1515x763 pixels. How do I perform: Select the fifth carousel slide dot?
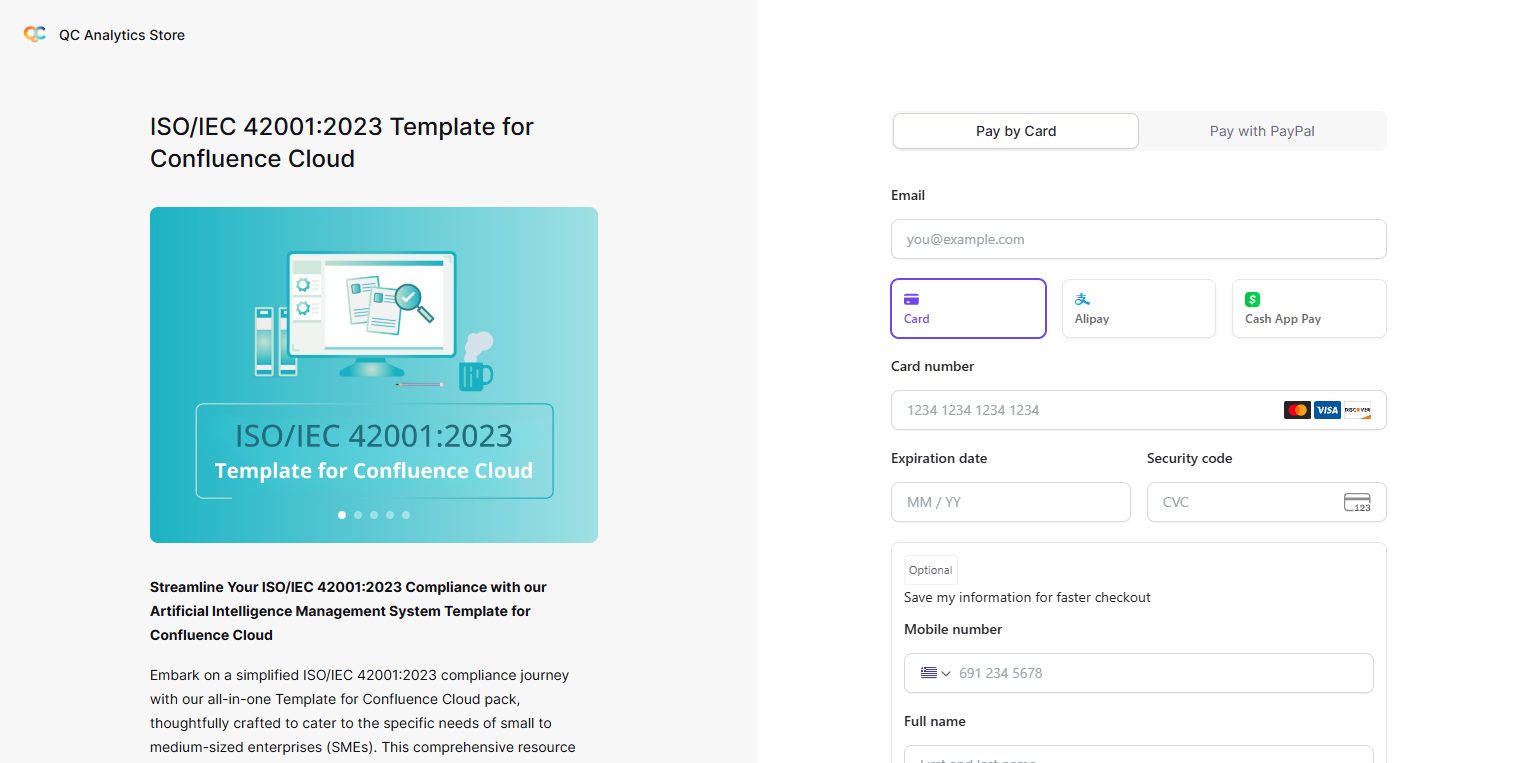click(406, 515)
